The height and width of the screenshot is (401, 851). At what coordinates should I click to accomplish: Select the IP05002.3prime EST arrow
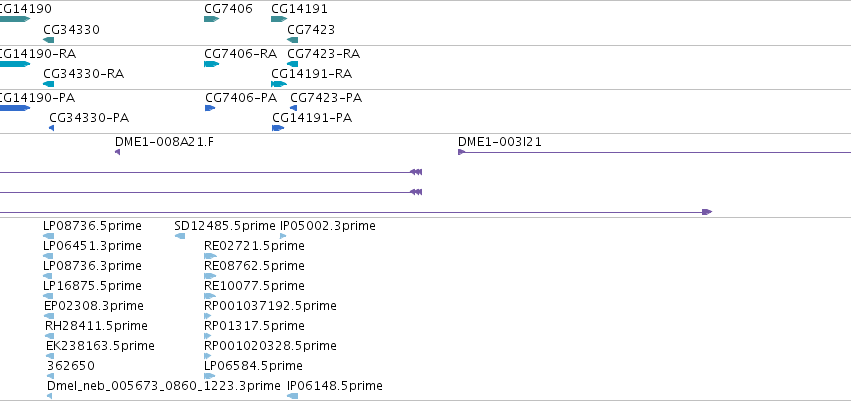click(x=283, y=236)
